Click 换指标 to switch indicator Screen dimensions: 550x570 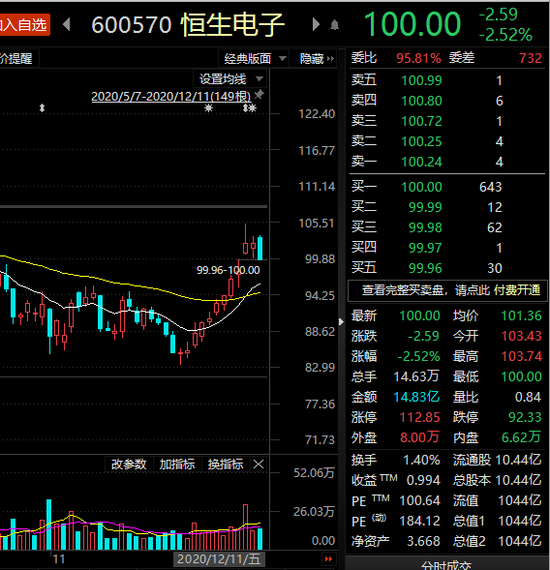click(x=225, y=464)
